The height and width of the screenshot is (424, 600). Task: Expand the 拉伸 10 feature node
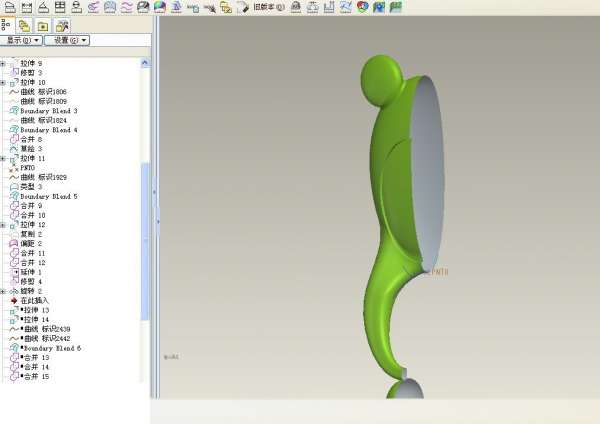click(3, 83)
